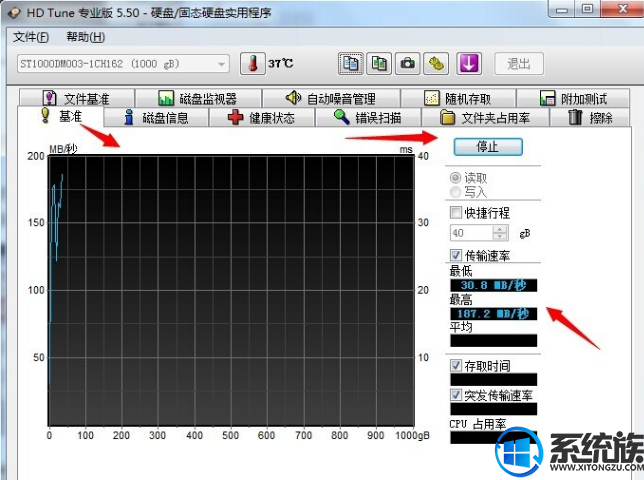Click the Exit (退出) button

[519, 64]
